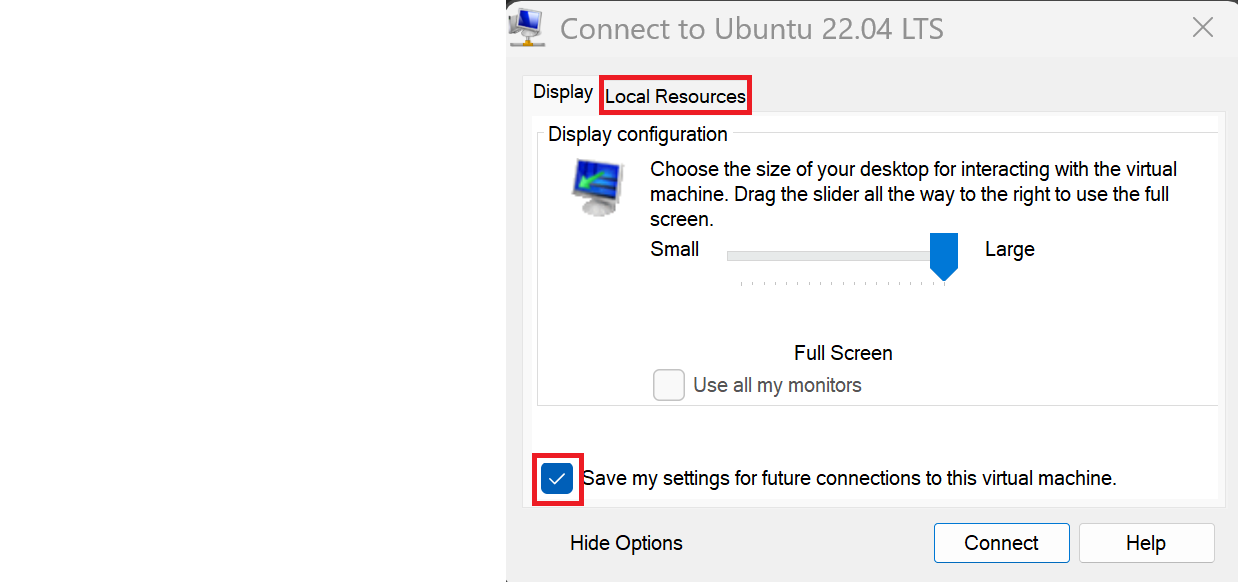Viewport: 1240px width, 582px height.
Task: Click the 'Display configuration' group heading
Action: tap(638, 134)
